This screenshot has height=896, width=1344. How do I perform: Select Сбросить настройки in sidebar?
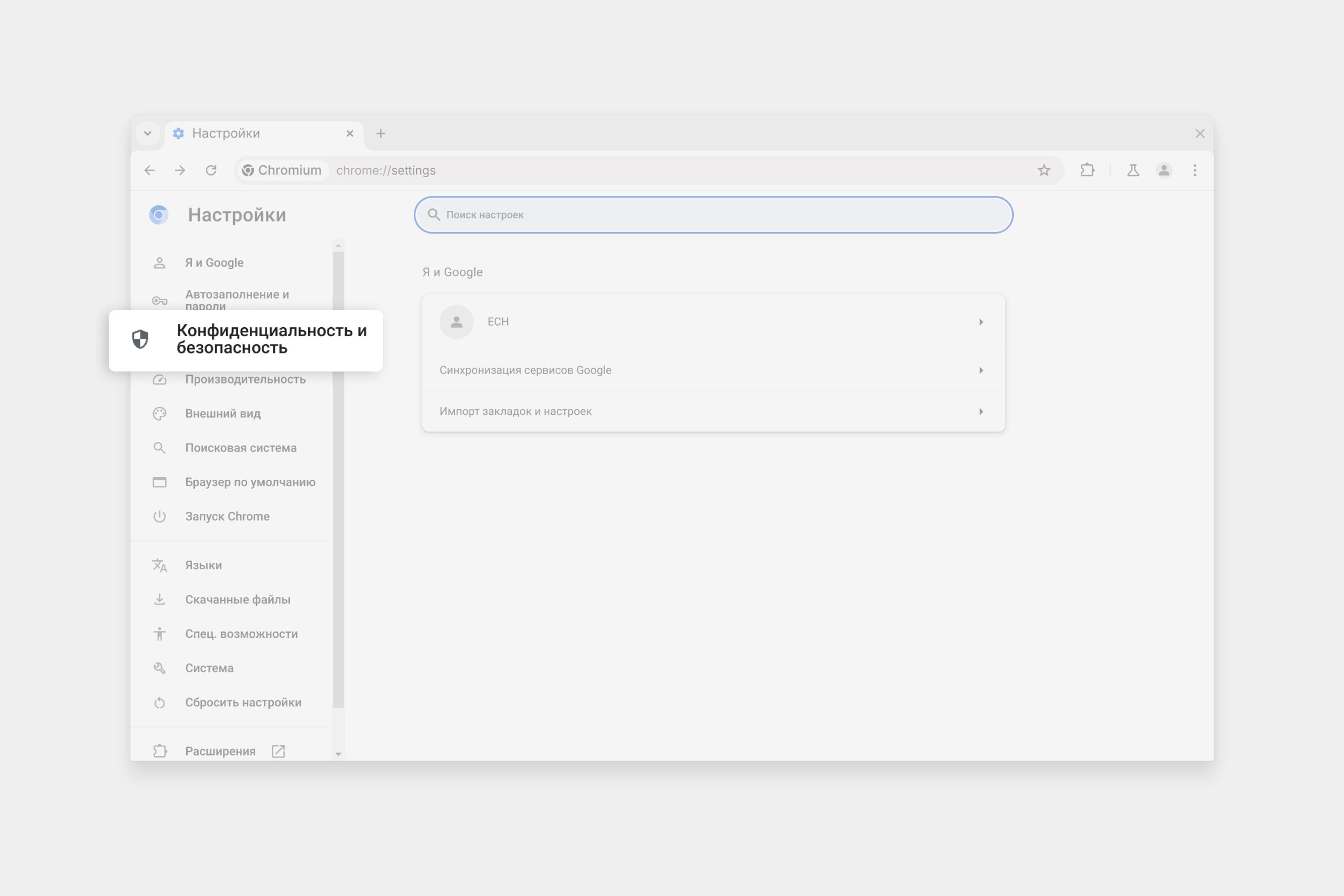(x=243, y=702)
